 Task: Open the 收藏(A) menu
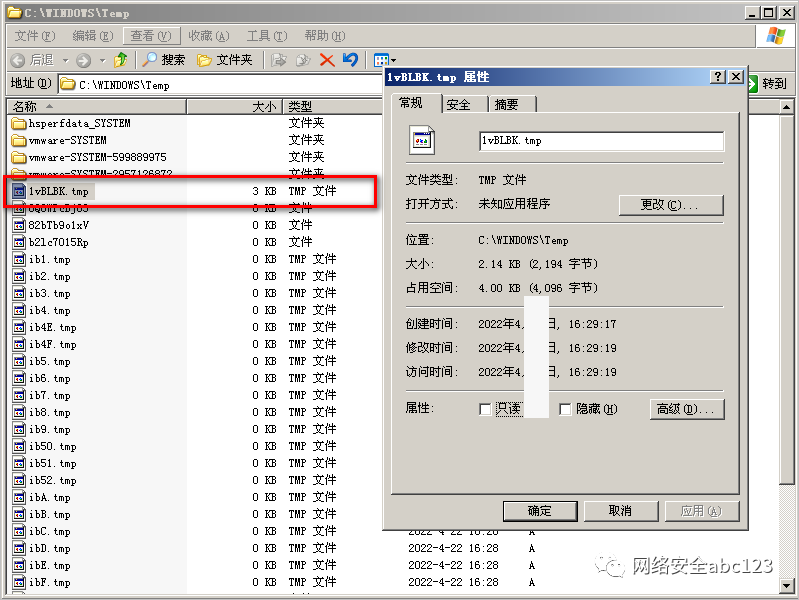(x=209, y=36)
